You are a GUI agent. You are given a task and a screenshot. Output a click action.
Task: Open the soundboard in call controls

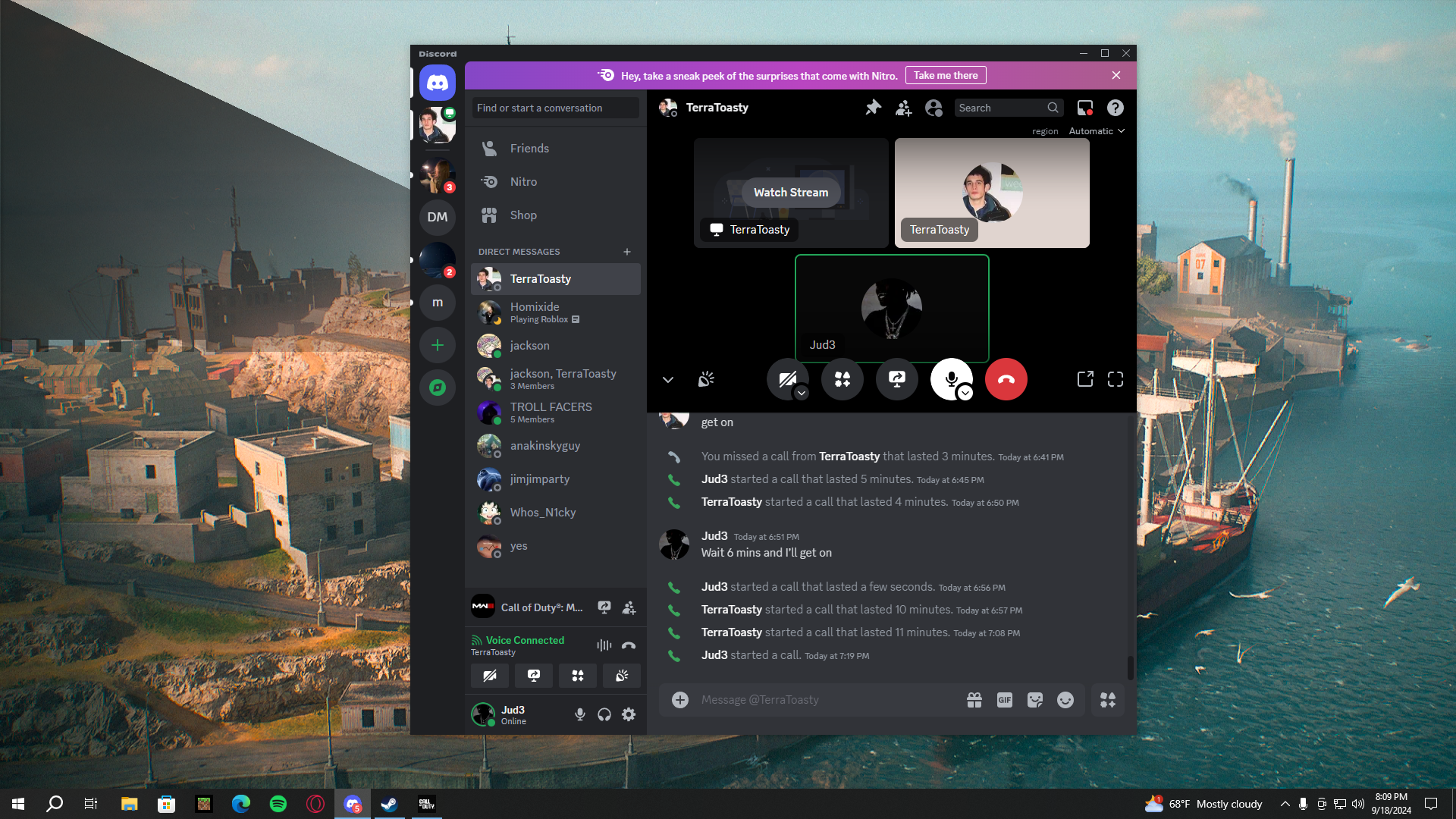tap(706, 379)
